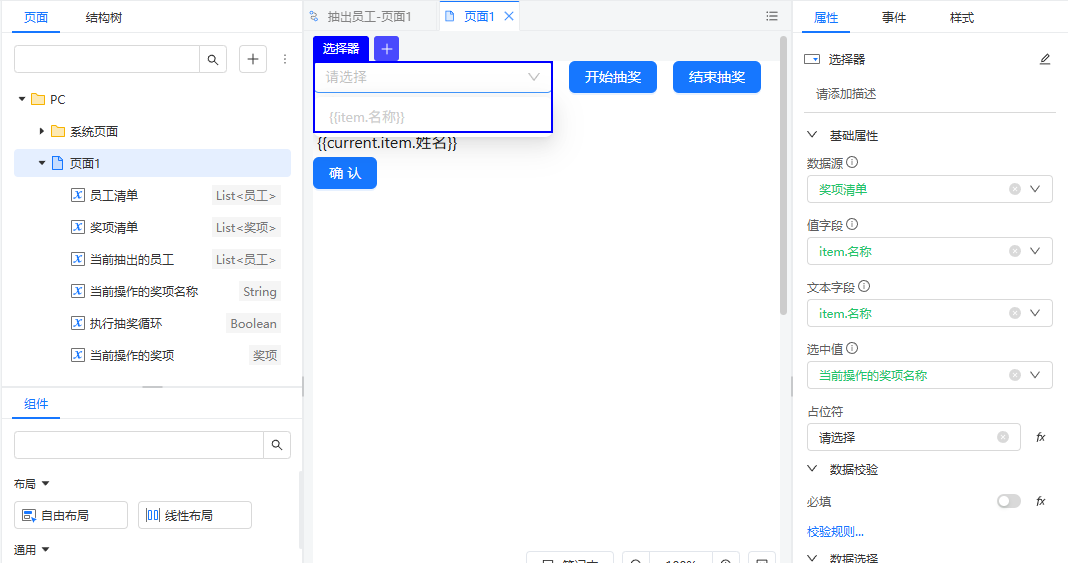Screen dimensions: 1068x563
Task: Clear the 选中值 value
Action: tap(1015, 375)
